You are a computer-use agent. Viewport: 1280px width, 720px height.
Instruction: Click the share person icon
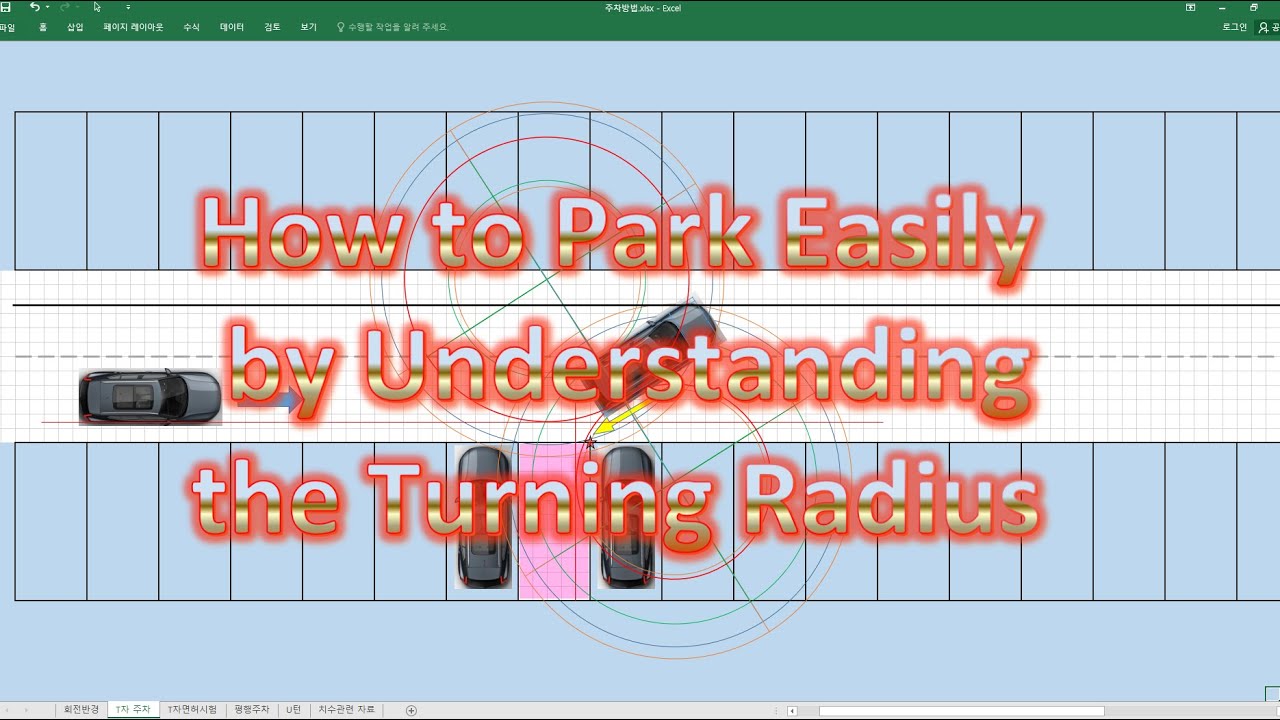(1264, 27)
